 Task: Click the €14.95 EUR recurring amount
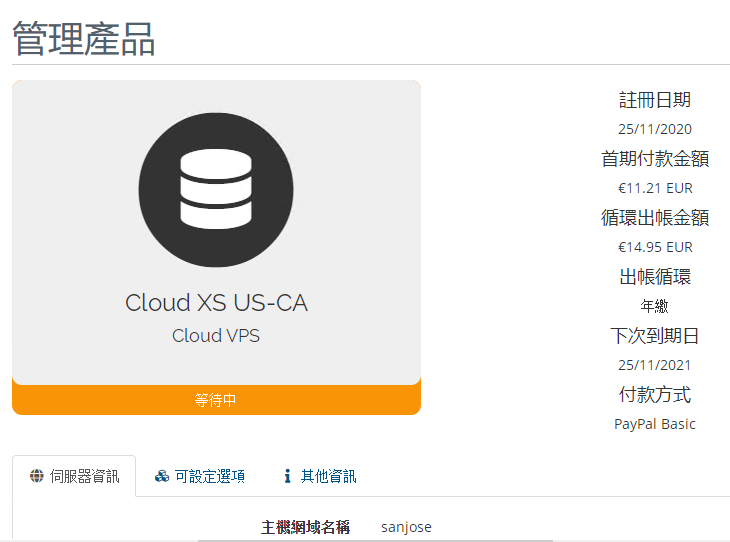pyautogui.click(x=655, y=247)
